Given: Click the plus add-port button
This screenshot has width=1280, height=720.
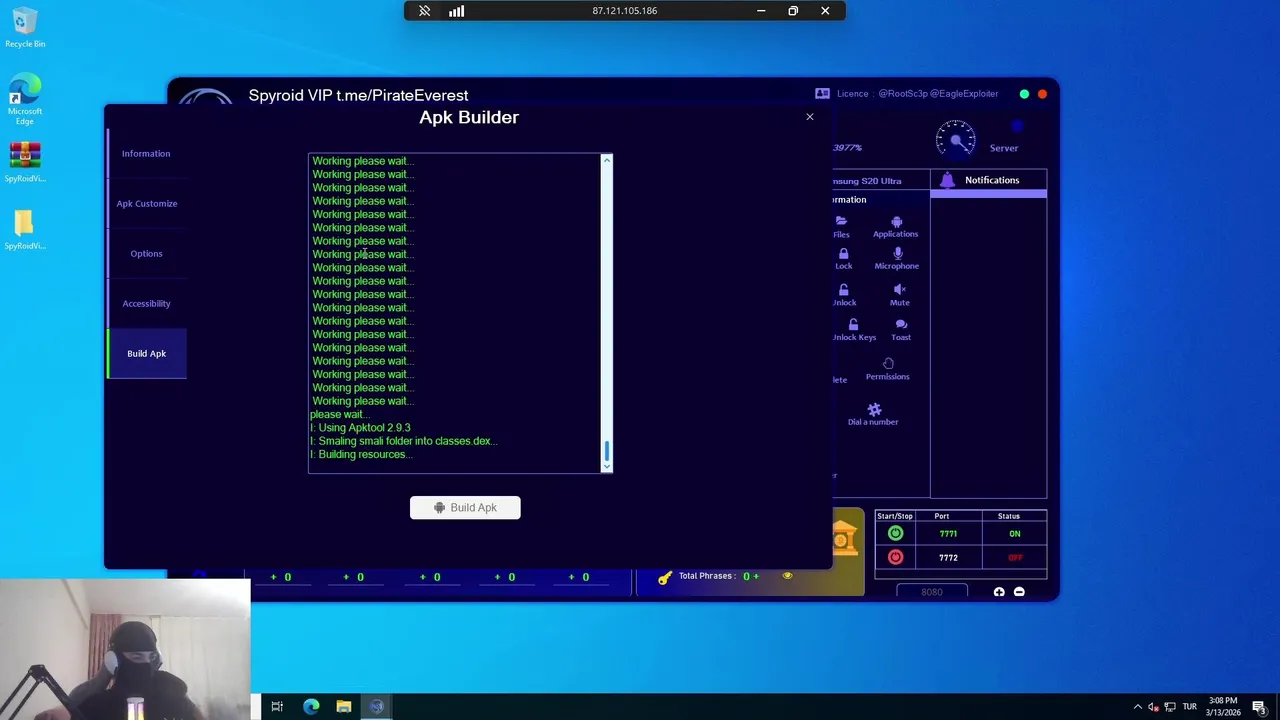Looking at the screenshot, I should 999,592.
